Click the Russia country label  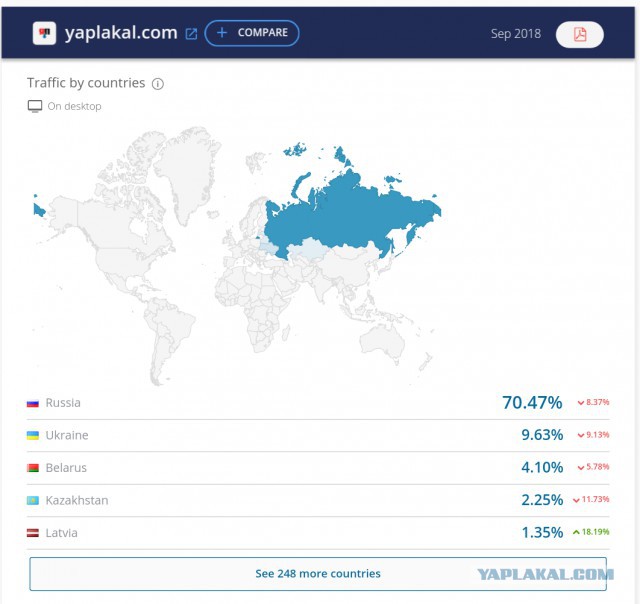[63, 403]
